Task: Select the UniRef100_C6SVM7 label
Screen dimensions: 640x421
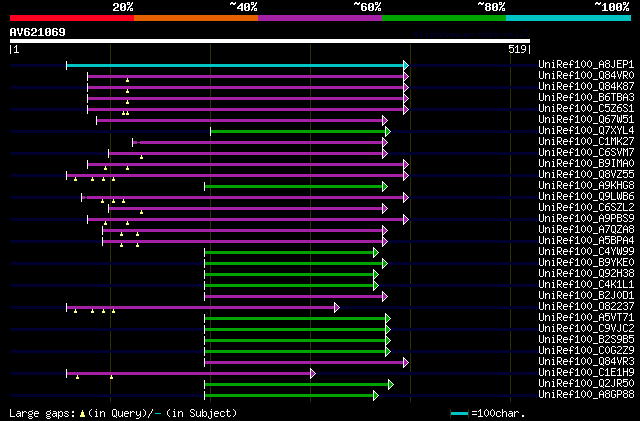Action: point(586,152)
